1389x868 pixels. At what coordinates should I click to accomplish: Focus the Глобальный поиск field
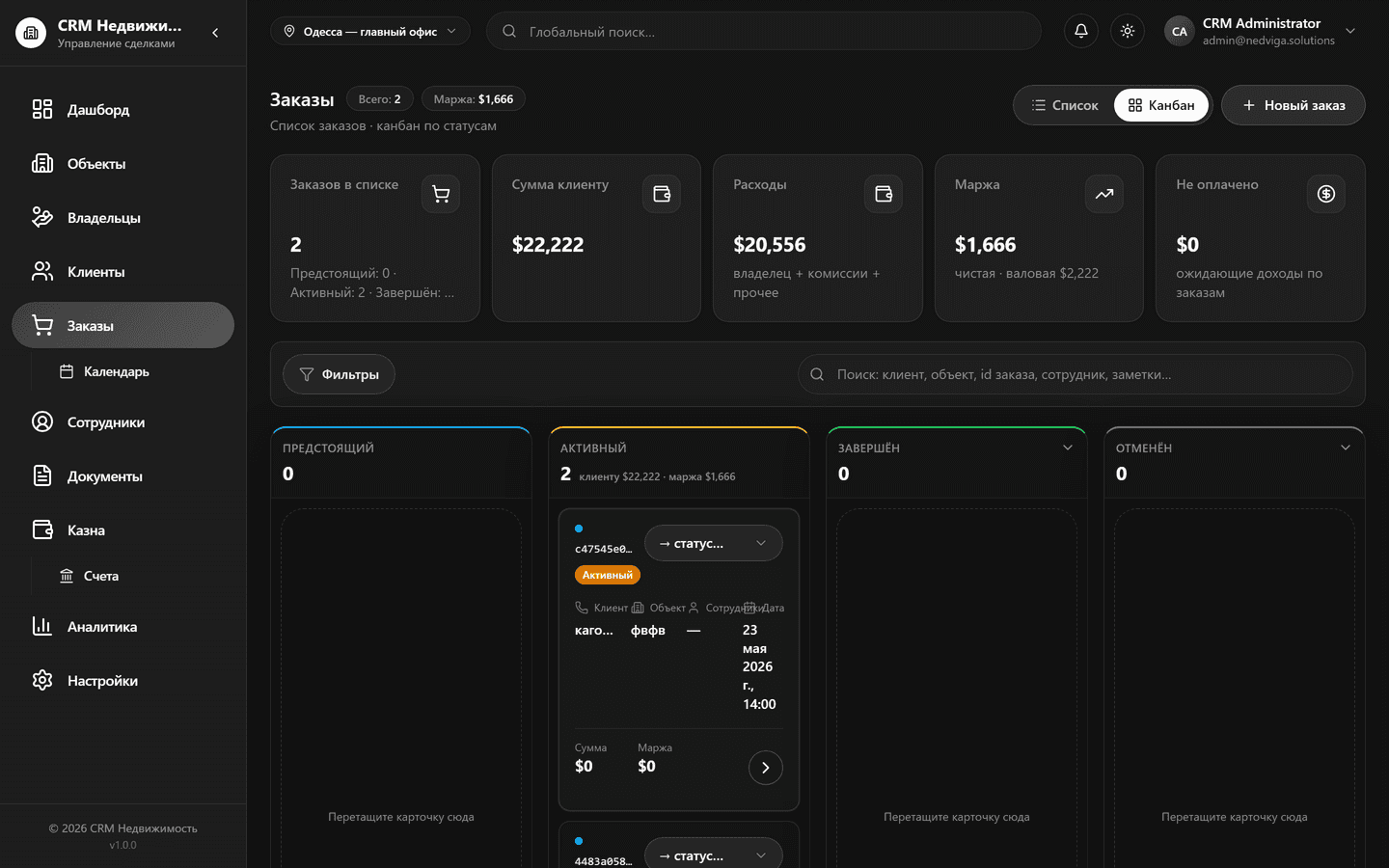click(x=764, y=31)
